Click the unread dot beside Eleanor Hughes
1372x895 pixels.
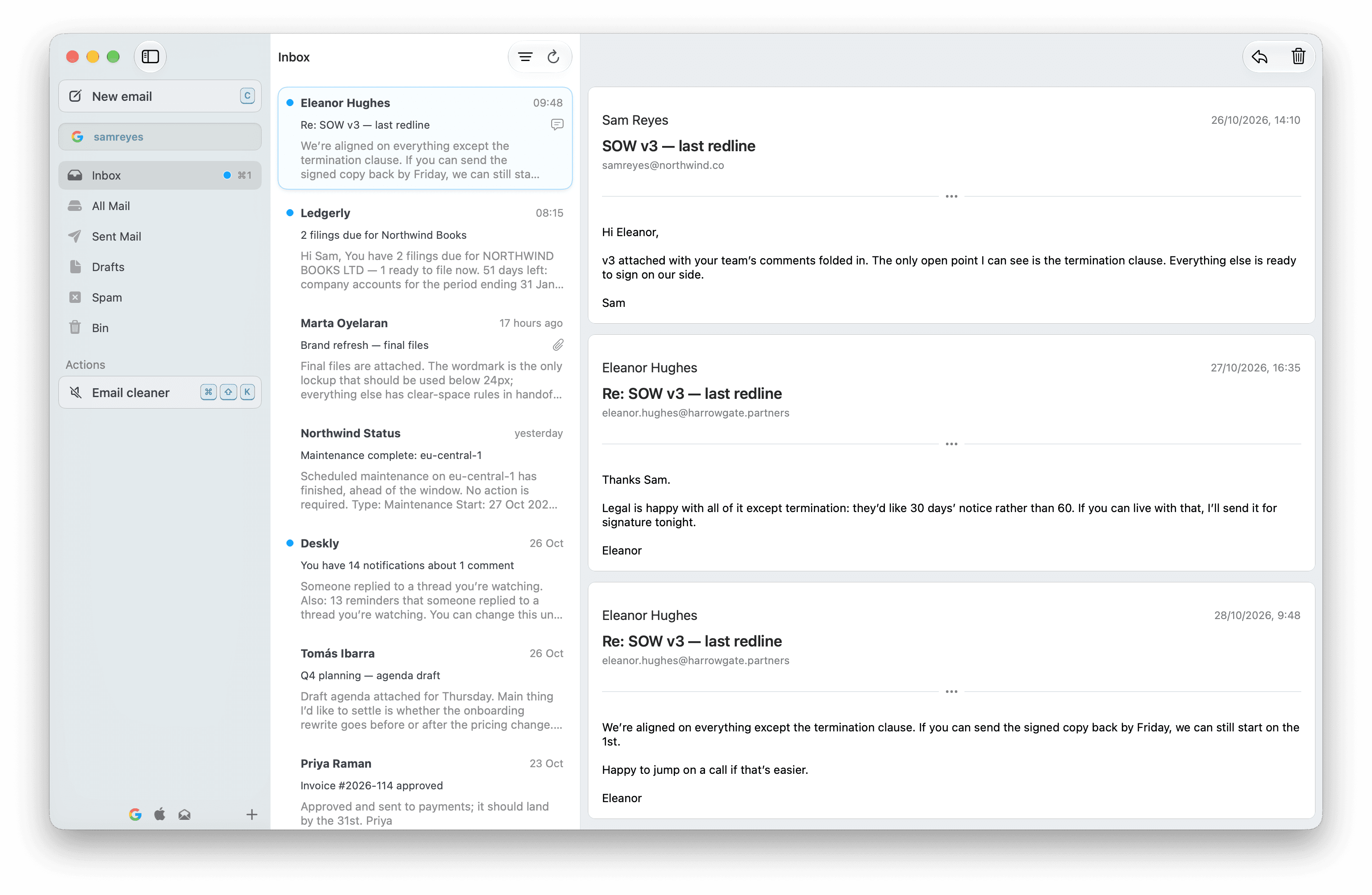tap(290, 103)
